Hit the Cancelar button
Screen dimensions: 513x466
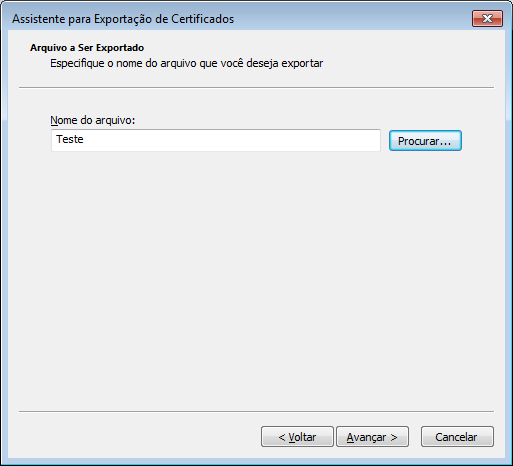(x=457, y=437)
